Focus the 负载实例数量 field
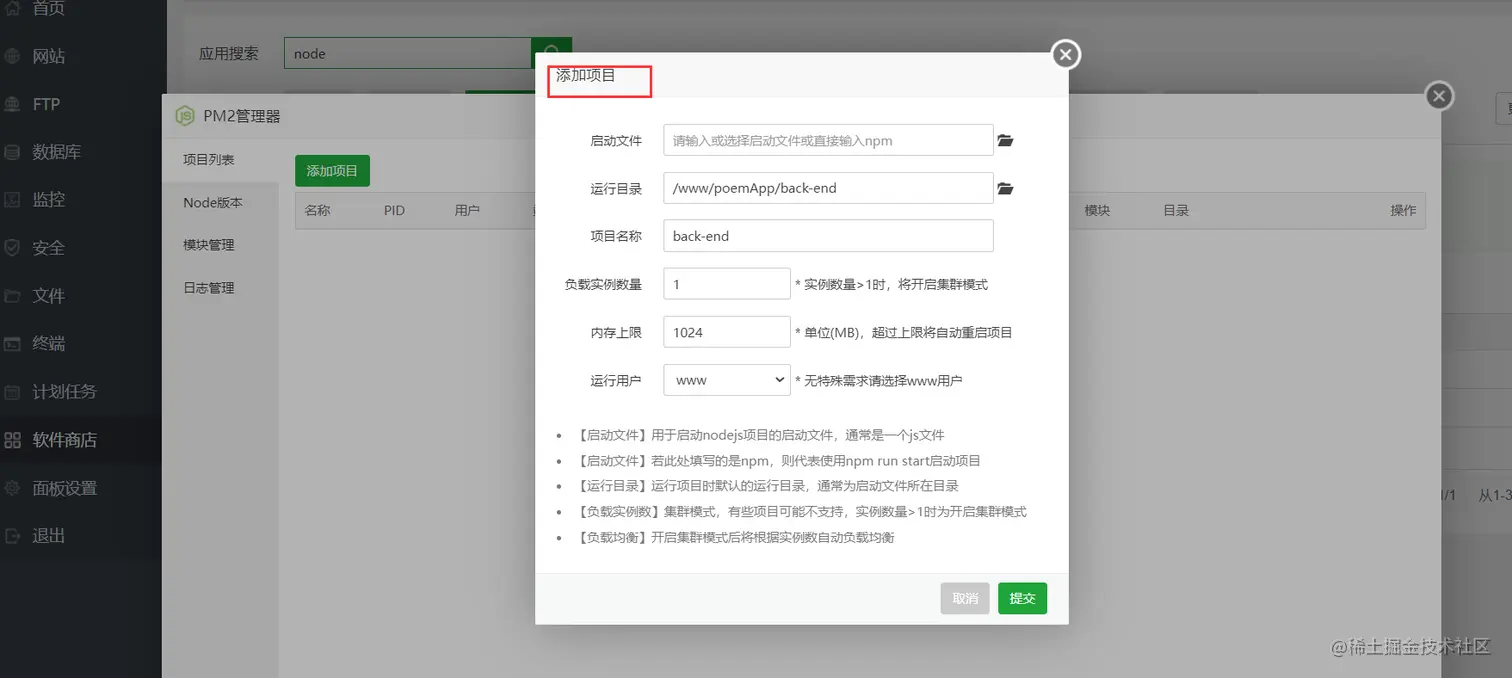Screen dimensions: 1512x678 [727, 284]
